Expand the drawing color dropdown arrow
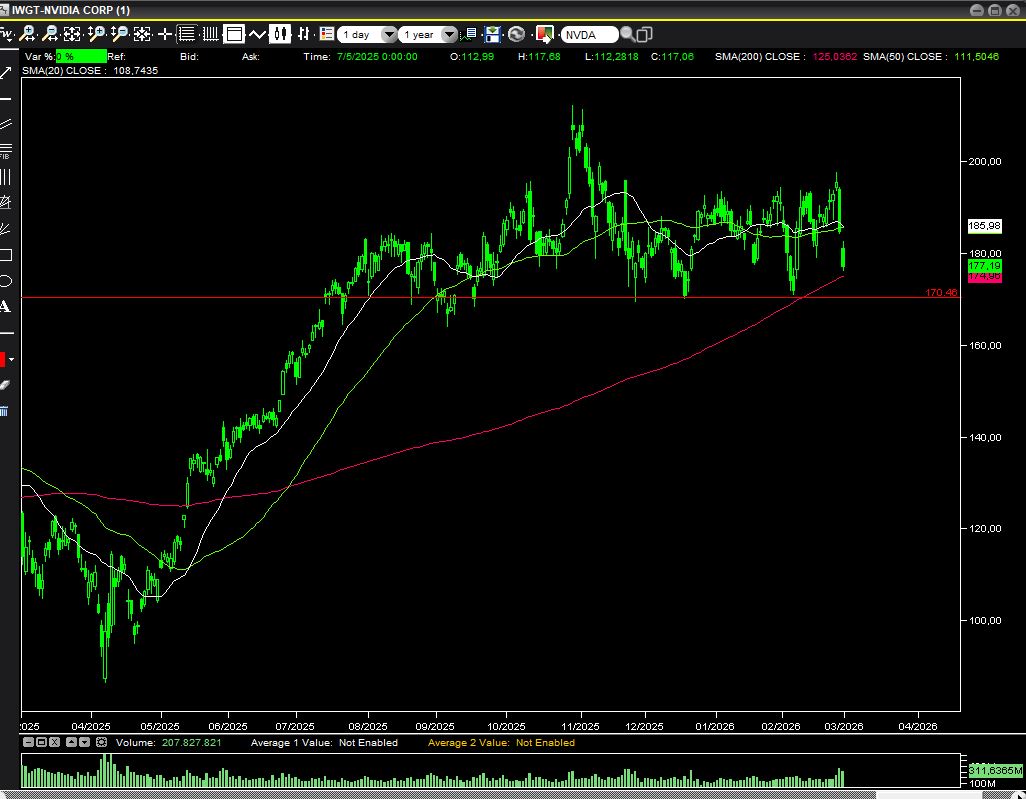 (12, 359)
